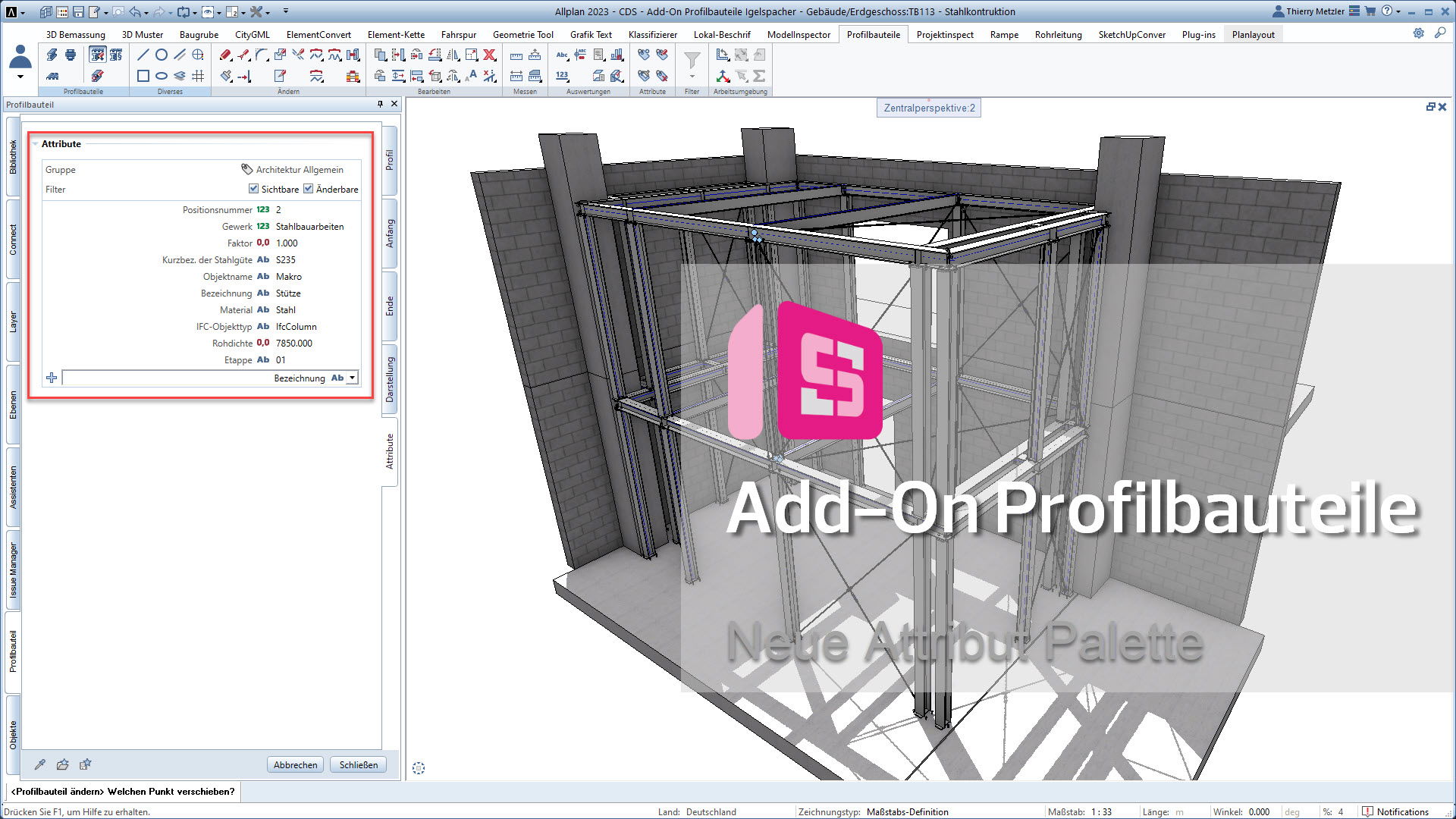Viewport: 1456px width, 819px height.
Task: Open the shopping cart icon in title bar
Action: coord(1370,11)
